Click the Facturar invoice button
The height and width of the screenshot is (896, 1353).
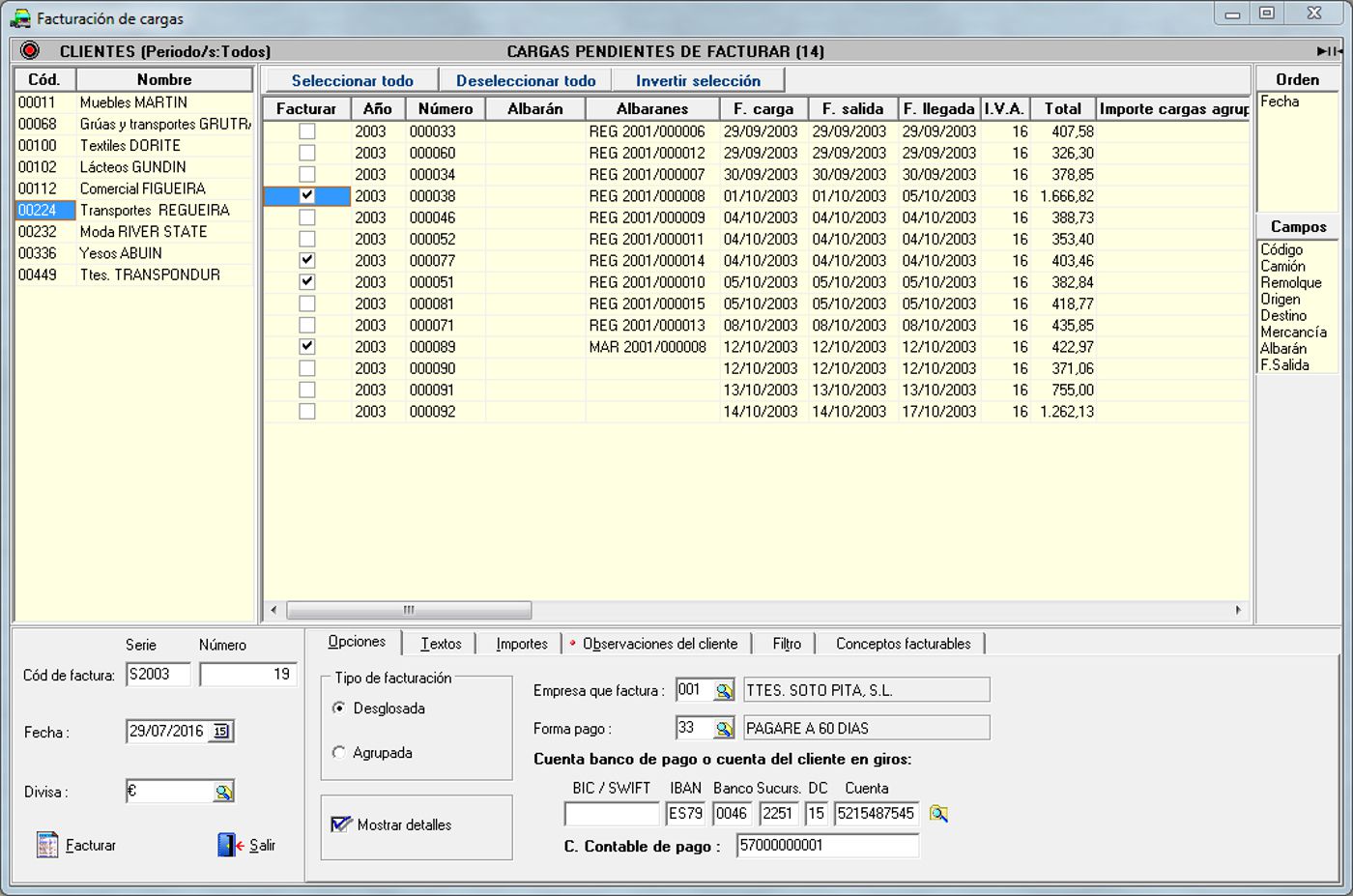[x=77, y=846]
